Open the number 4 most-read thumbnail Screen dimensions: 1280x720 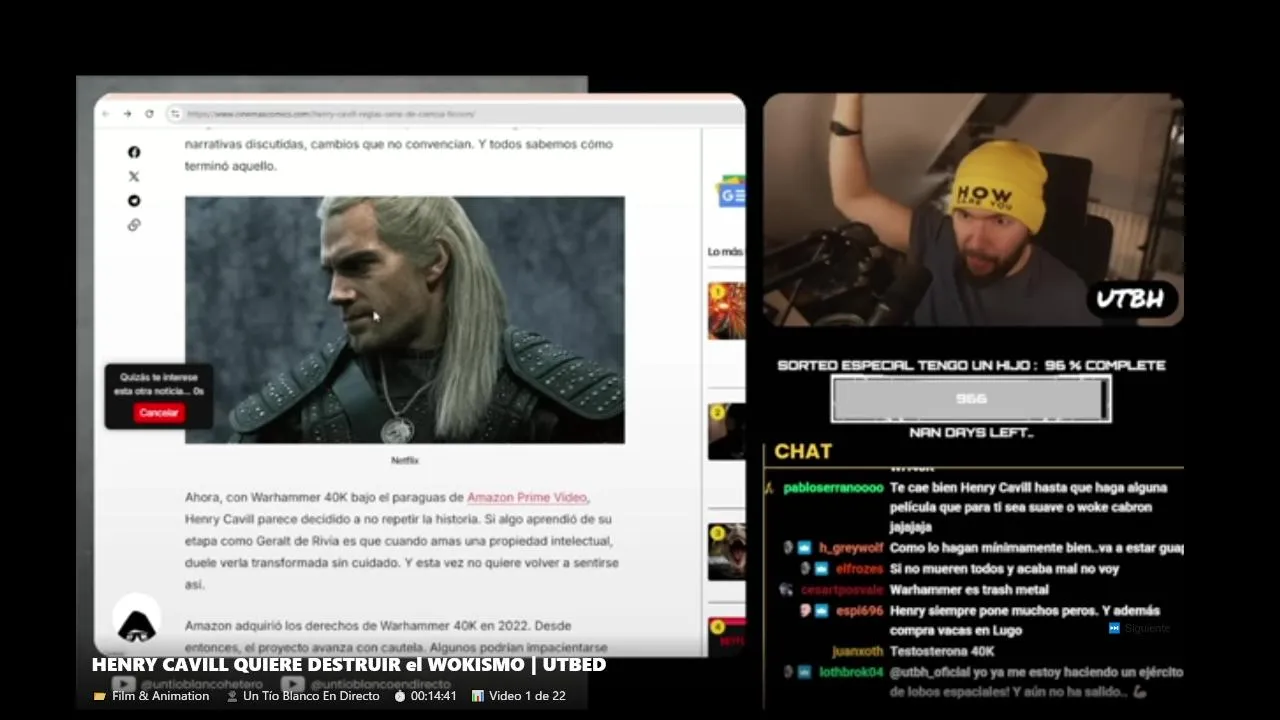(727, 637)
